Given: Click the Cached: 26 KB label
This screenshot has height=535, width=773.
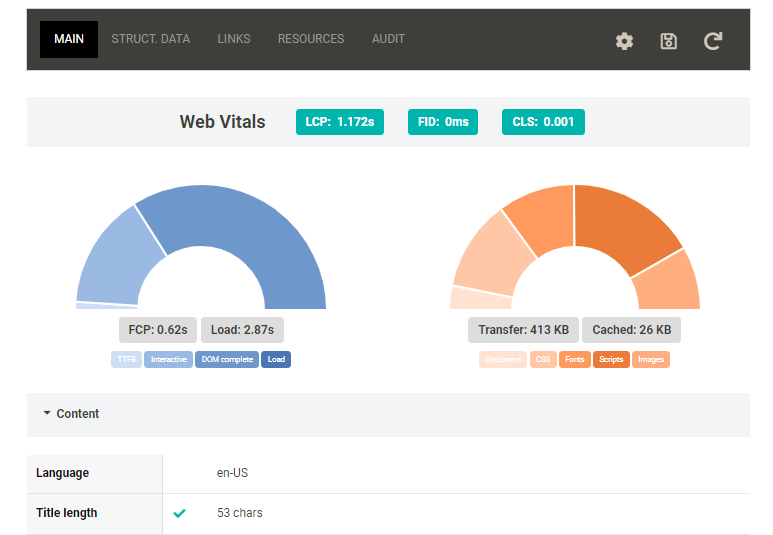Looking at the screenshot, I should click(632, 330).
